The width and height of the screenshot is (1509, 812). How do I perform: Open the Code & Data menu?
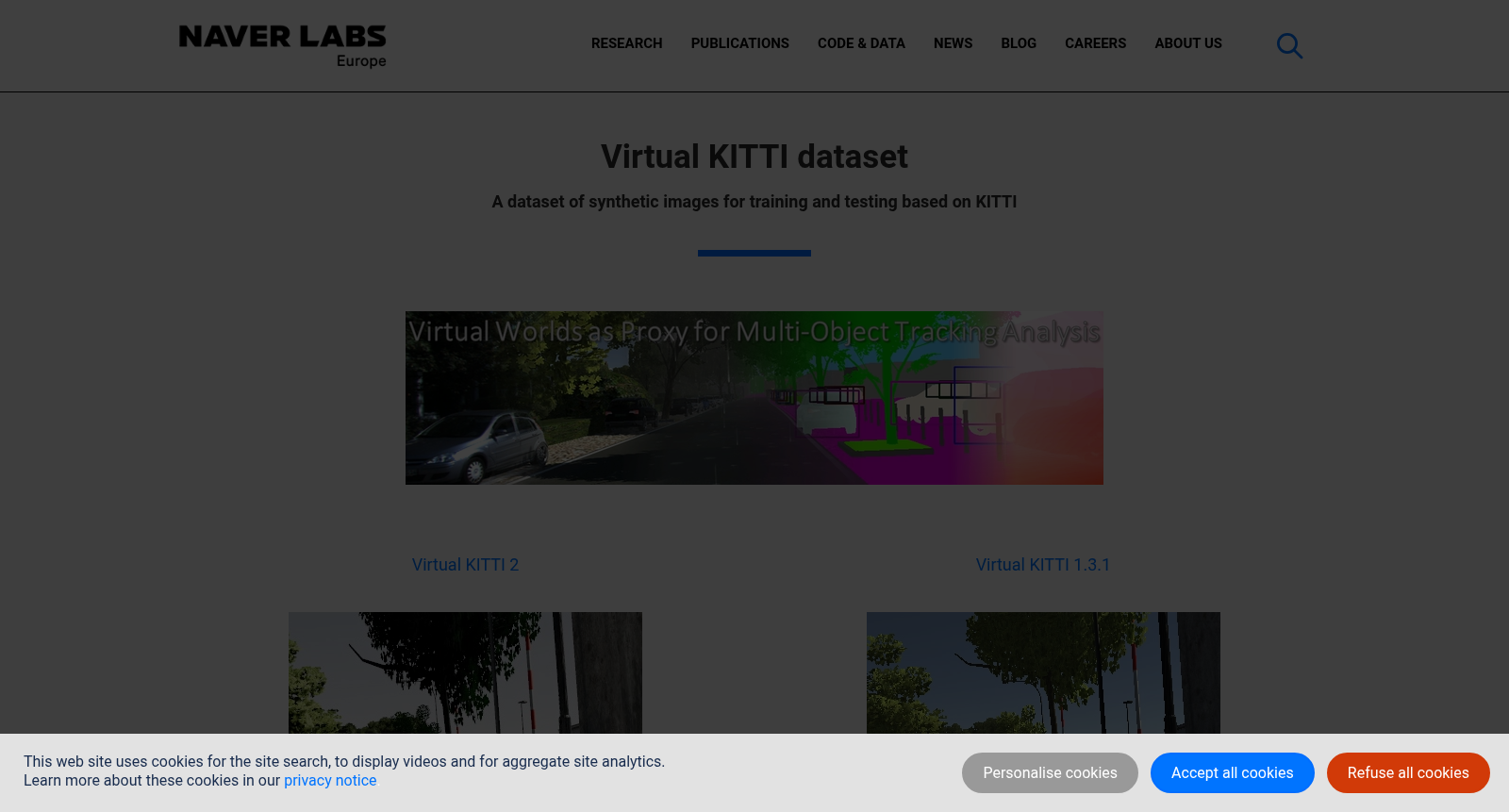861,43
